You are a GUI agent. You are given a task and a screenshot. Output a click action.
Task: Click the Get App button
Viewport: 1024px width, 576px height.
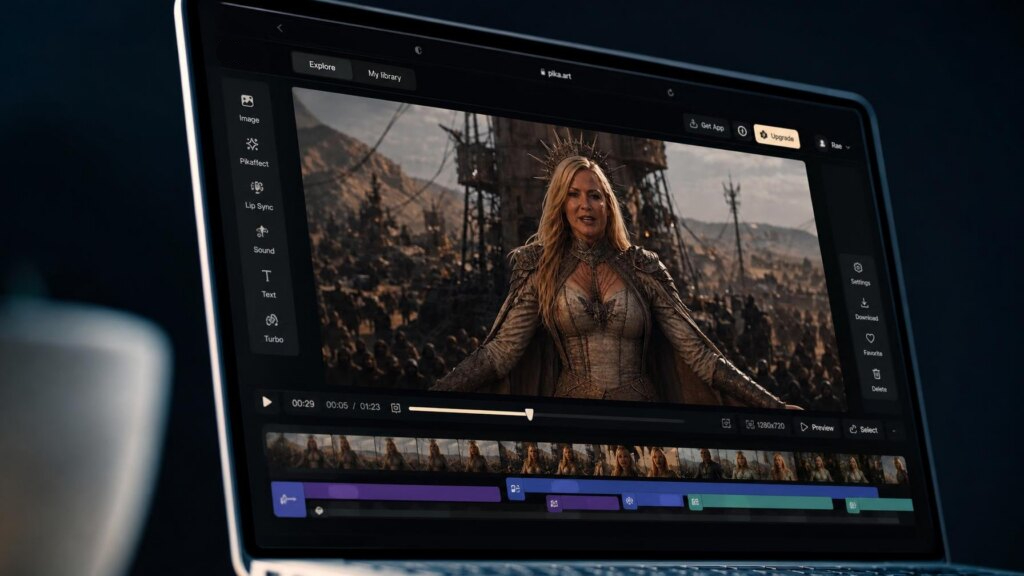(707, 125)
